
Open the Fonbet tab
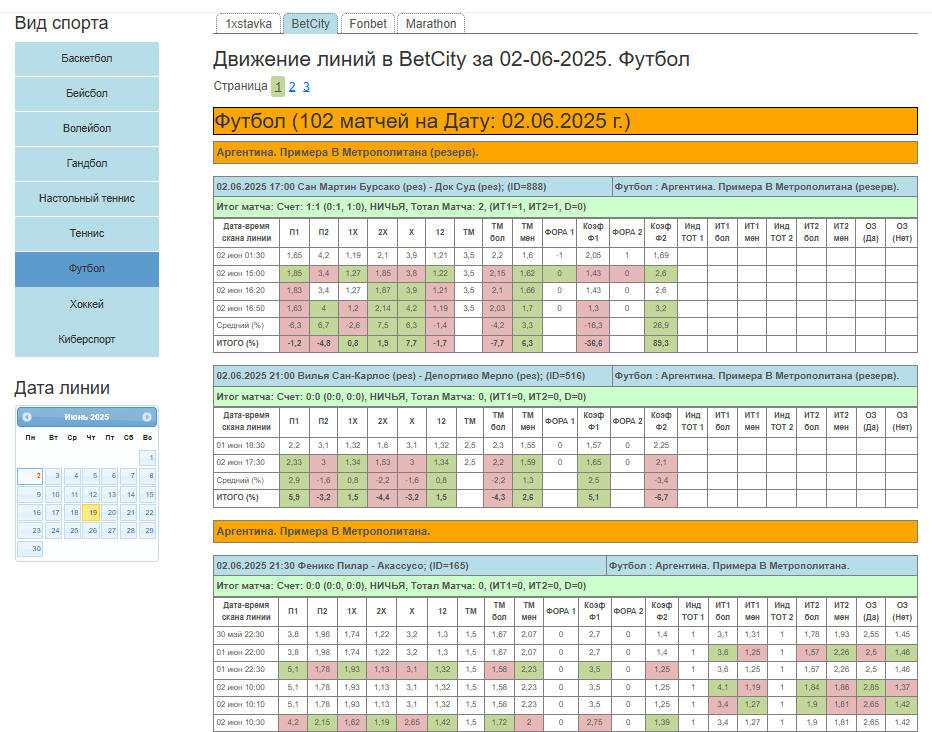point(368,24)
